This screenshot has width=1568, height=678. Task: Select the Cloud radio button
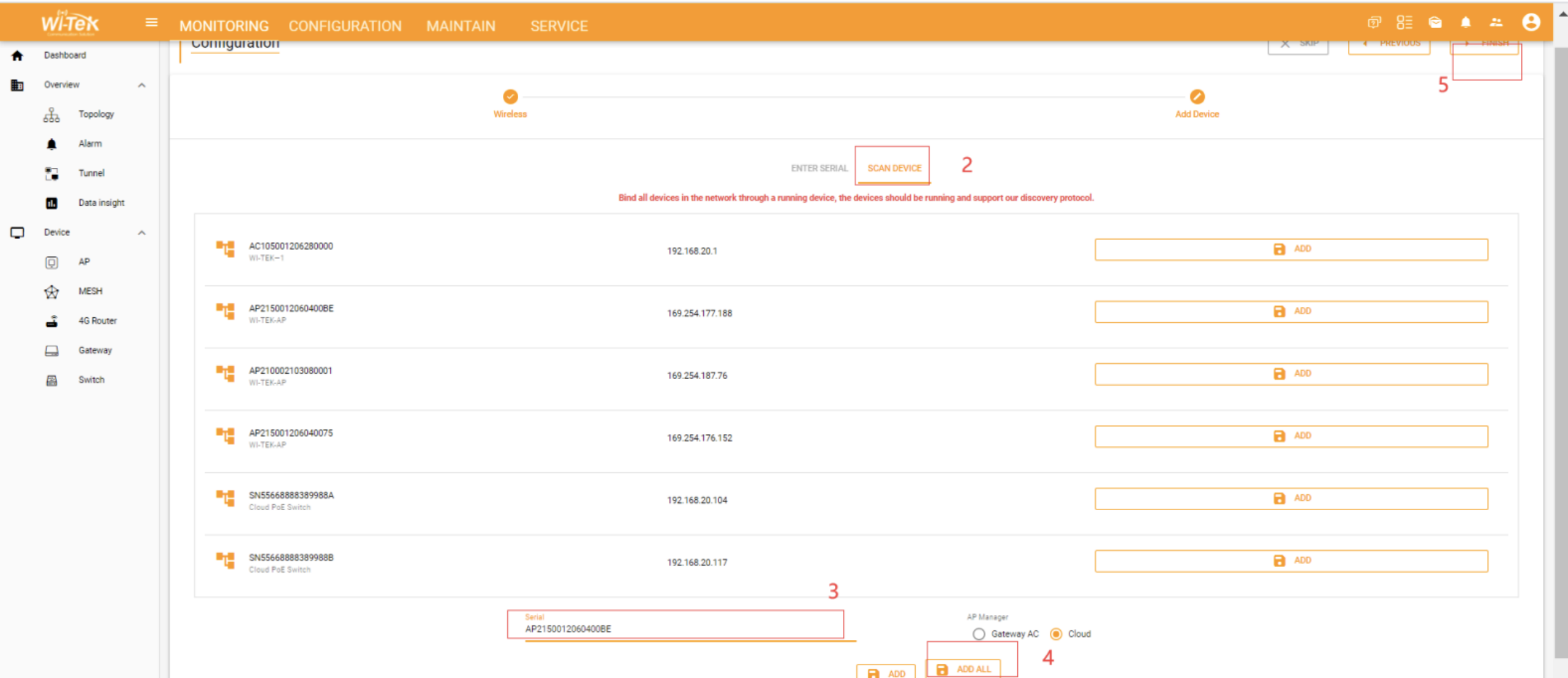click(x=1056, y=634)
